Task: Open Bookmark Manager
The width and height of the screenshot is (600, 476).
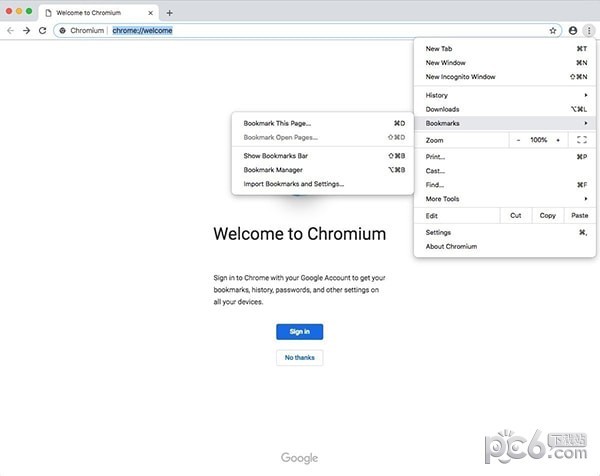Action: (323, 170)
